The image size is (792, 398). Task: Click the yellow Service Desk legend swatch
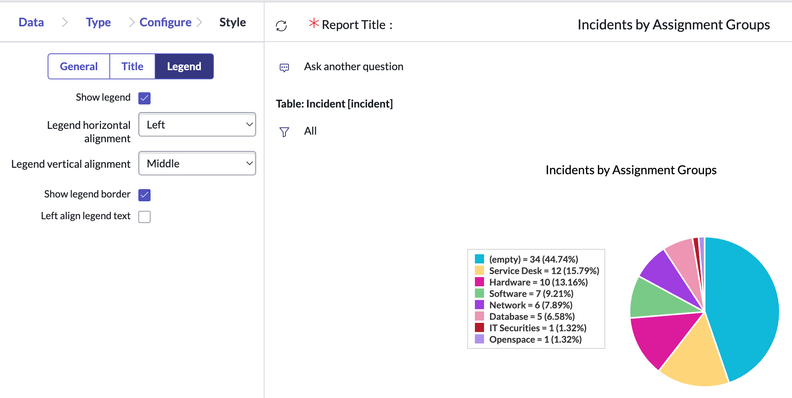[479, 271]
